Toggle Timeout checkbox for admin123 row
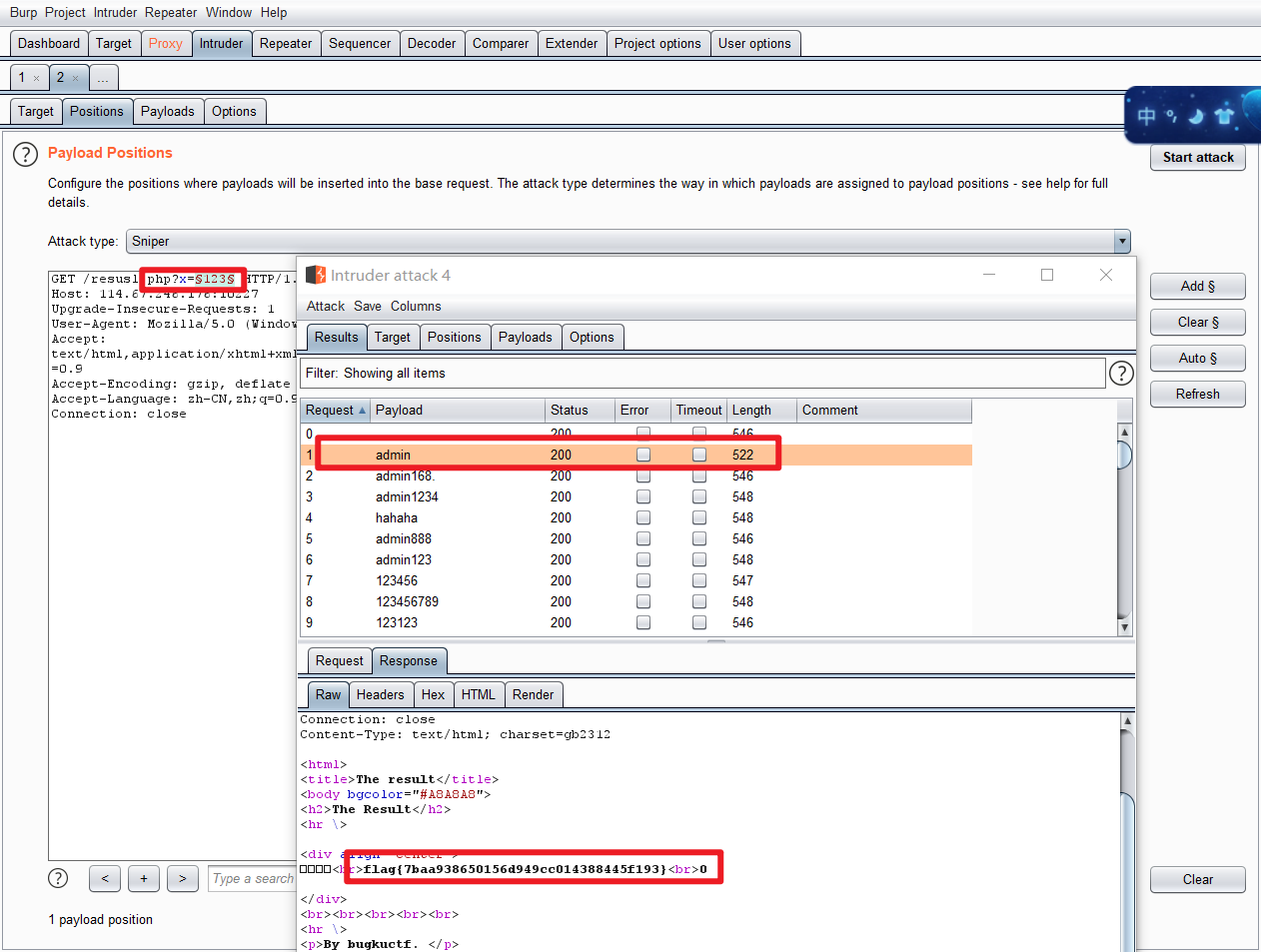The height and width of the screenshot is (952, 1261). 699,559
